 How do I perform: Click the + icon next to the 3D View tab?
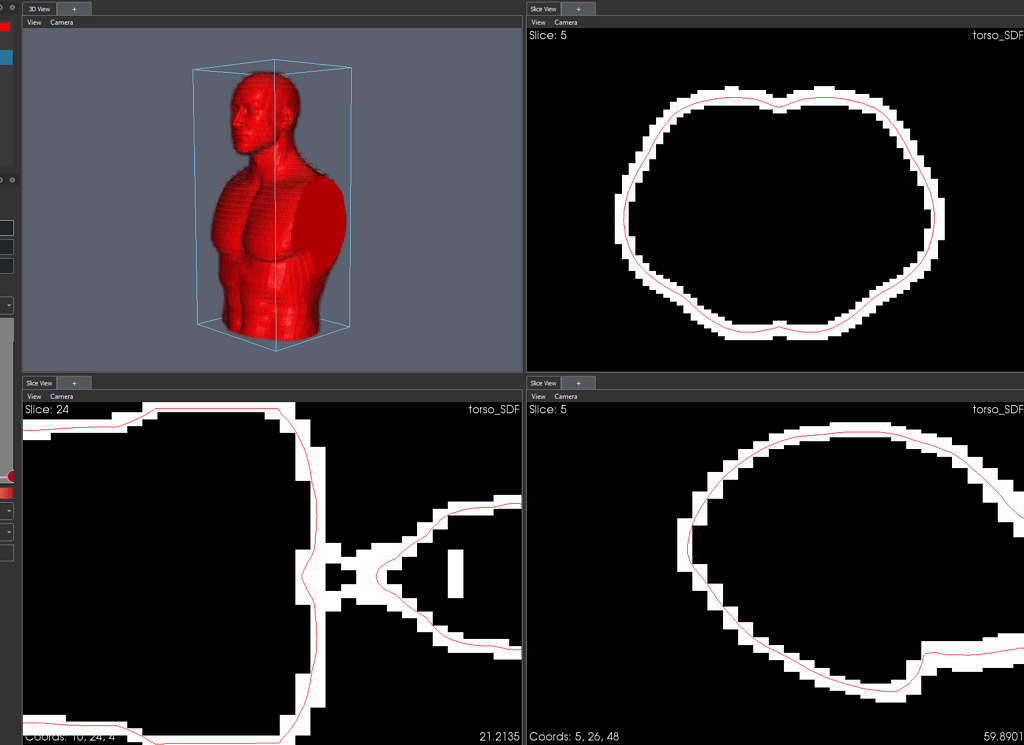73,8
